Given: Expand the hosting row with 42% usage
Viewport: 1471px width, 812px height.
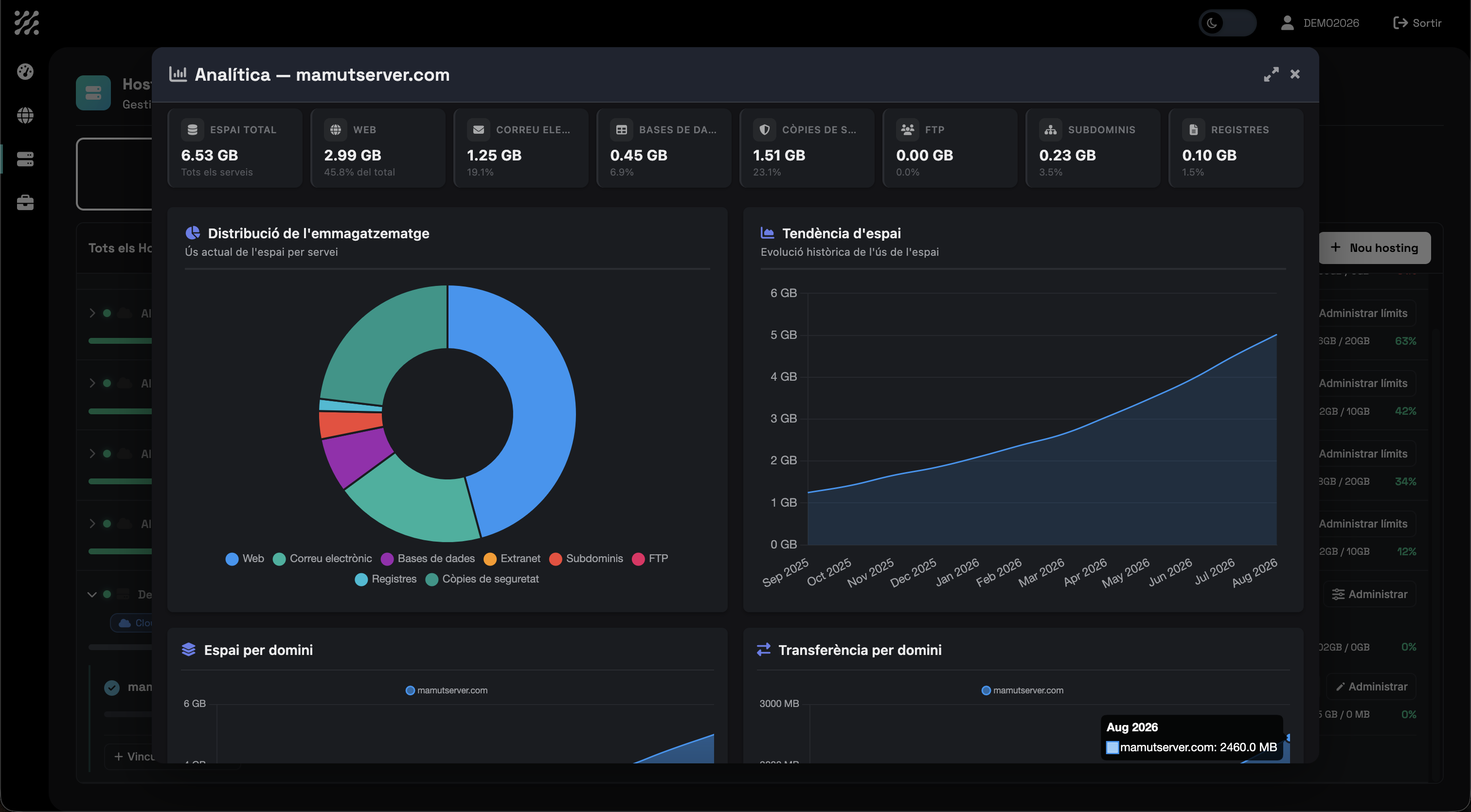Looking at the screenshot, I should pyautogui.click(x=92, y=383).
